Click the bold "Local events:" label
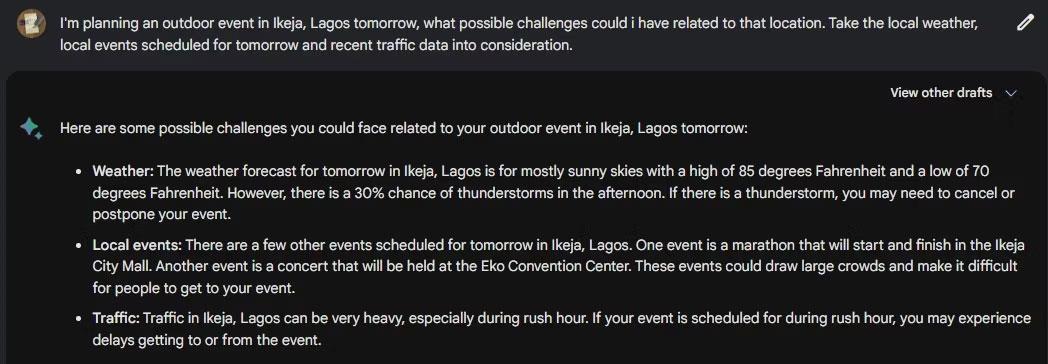1048x364 pixels. click(x=138, y=244)
